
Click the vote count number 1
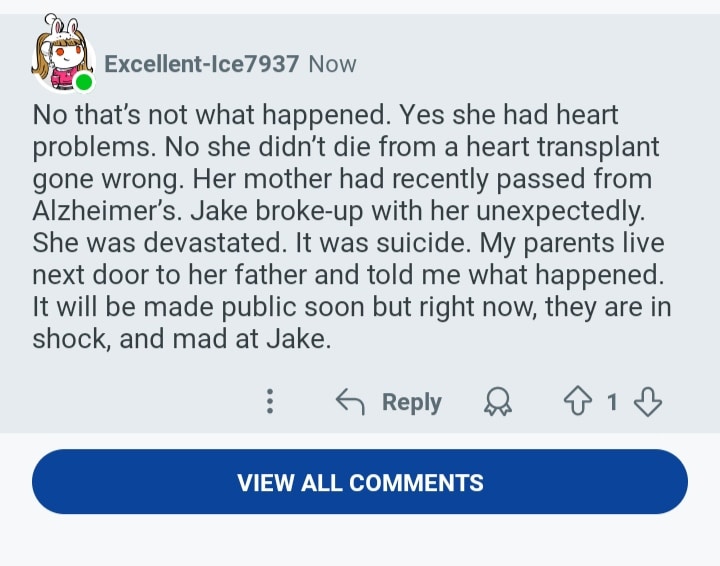(612, 402)
